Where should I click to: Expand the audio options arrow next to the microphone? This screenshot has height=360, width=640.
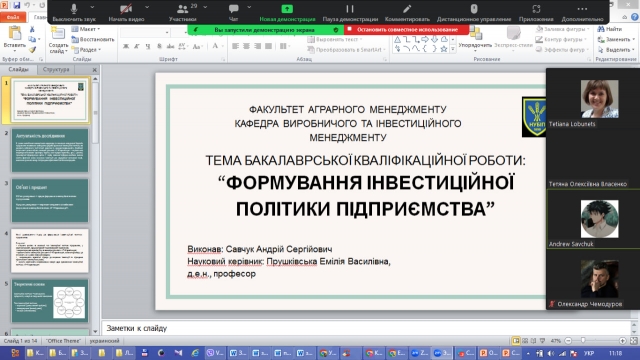point(92,7)
